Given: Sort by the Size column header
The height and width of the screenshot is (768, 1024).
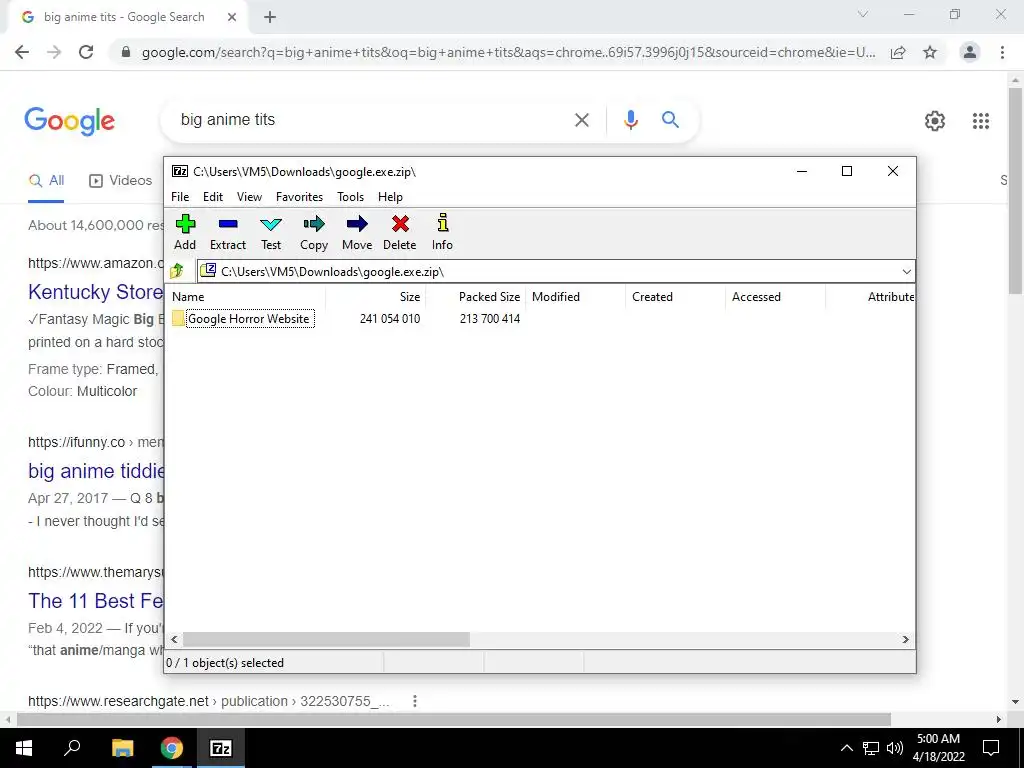Looking at the screenshot, I should point(410,296).
